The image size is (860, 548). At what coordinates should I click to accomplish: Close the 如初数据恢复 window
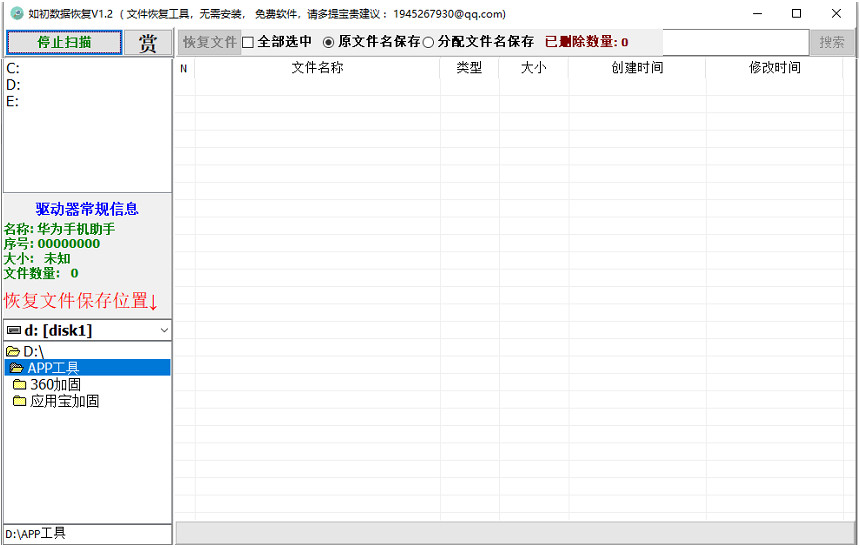pyautogui.click(x=836, y=13)
